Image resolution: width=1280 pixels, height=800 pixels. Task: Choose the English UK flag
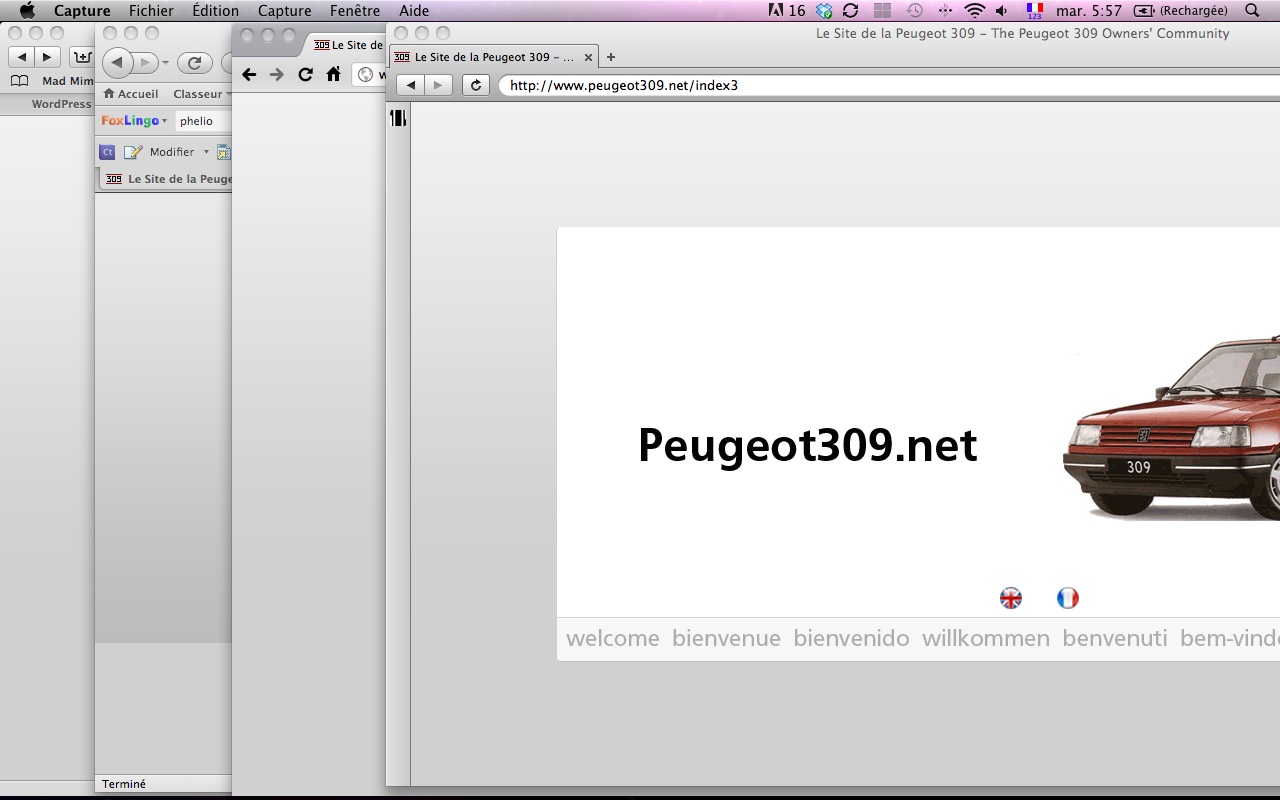point(1011,598)
